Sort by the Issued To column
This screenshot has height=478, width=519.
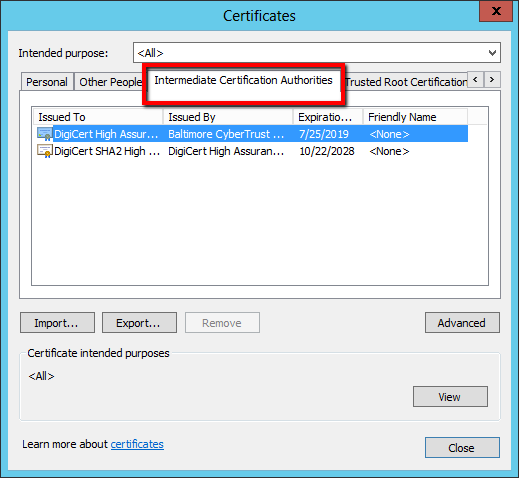coord(98,117)
